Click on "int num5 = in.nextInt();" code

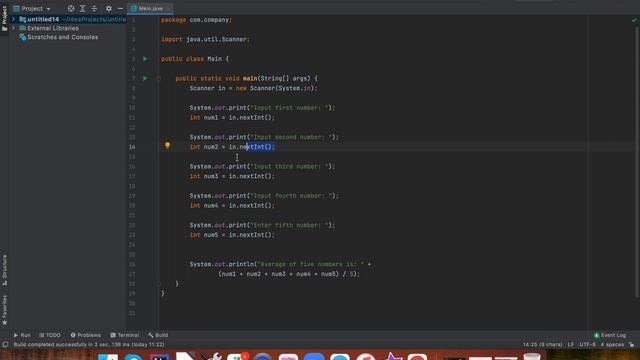tap(232, 235)
